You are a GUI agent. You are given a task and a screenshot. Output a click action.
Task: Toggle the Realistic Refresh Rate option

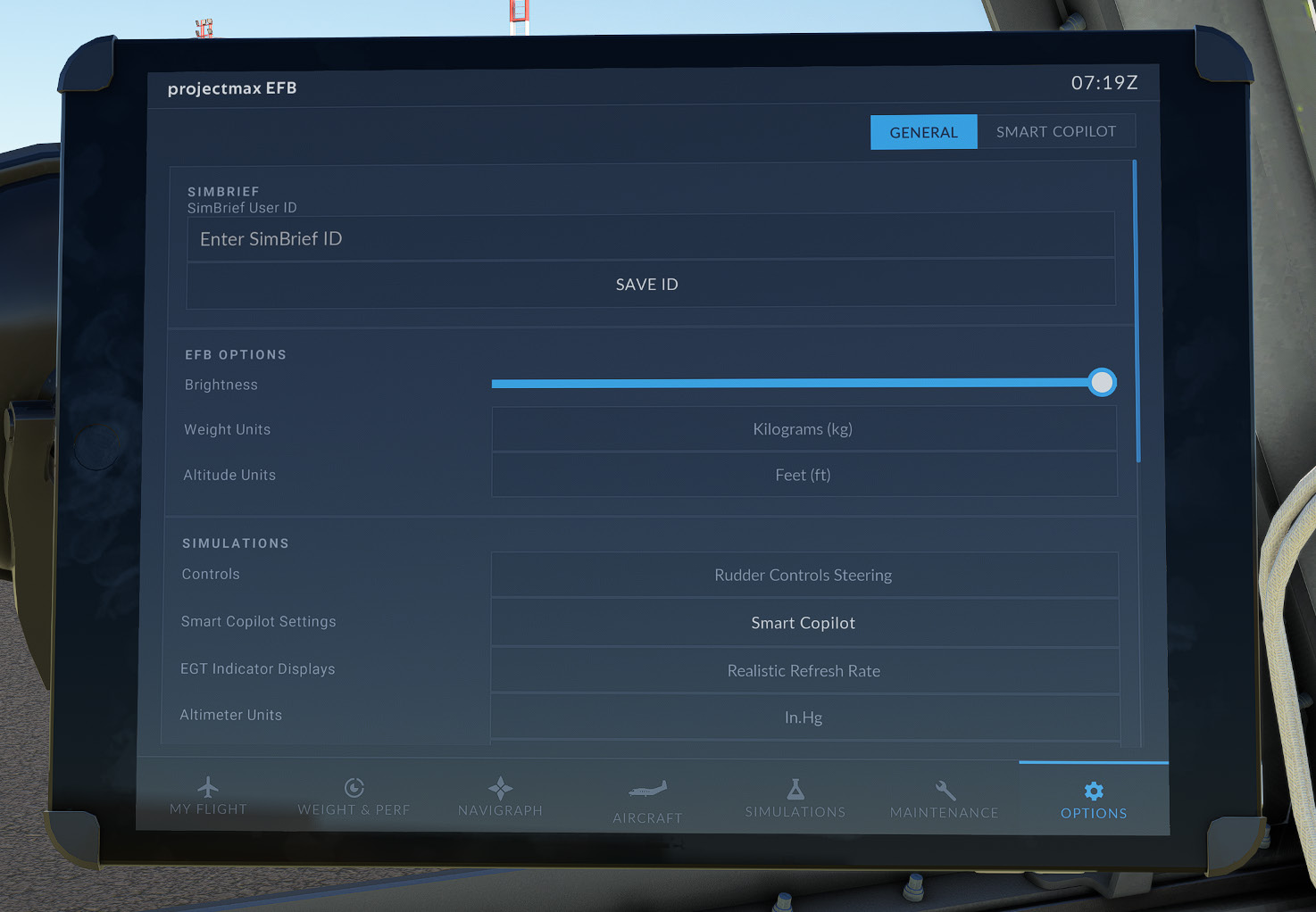point(804,671)
